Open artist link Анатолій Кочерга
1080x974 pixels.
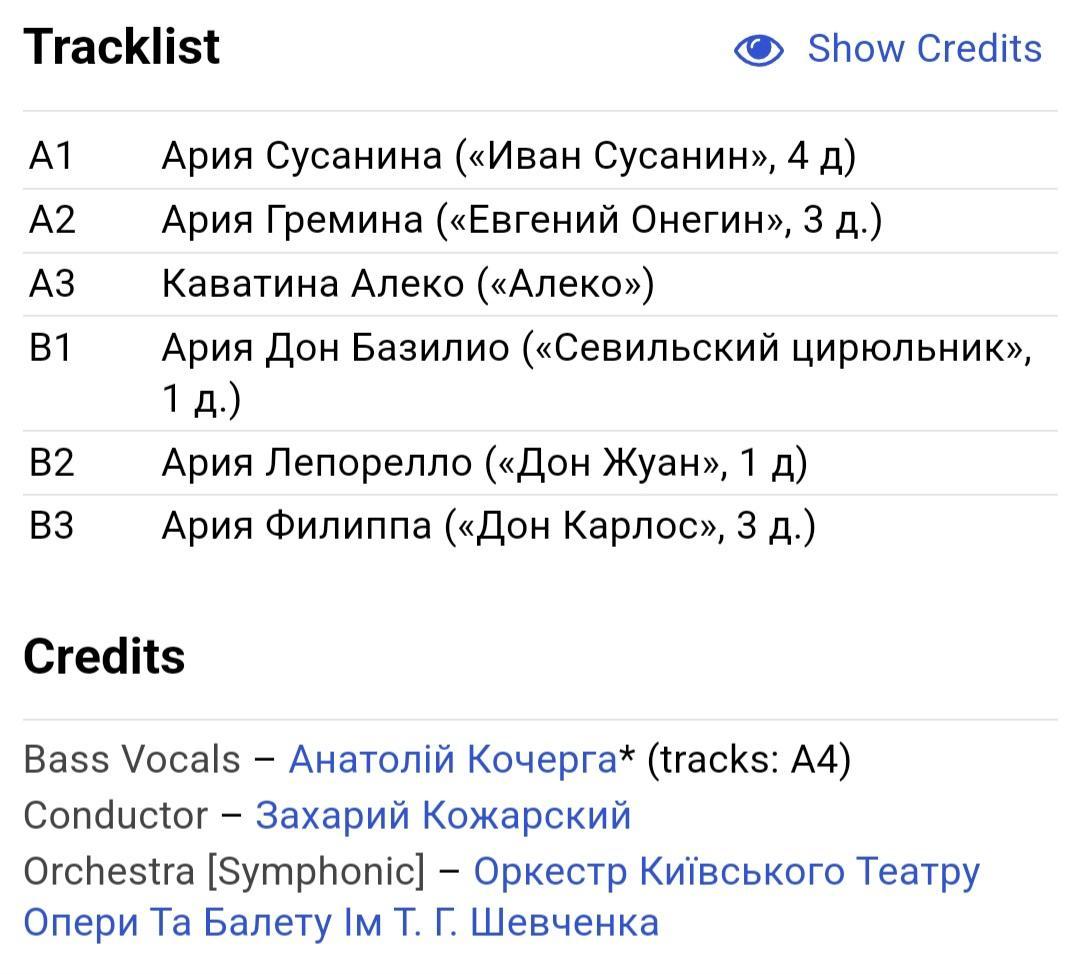[x=453, y=760]
